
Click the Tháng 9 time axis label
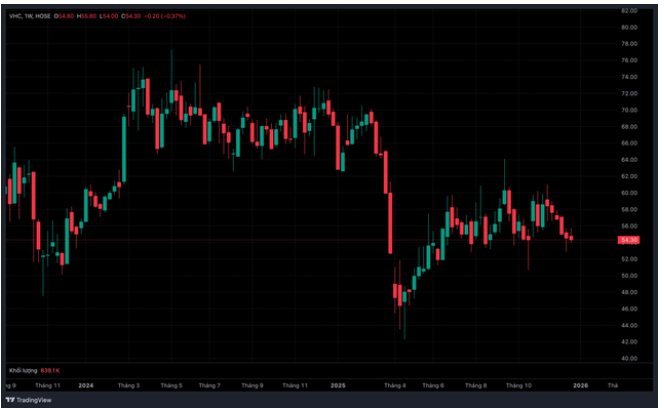252,386
